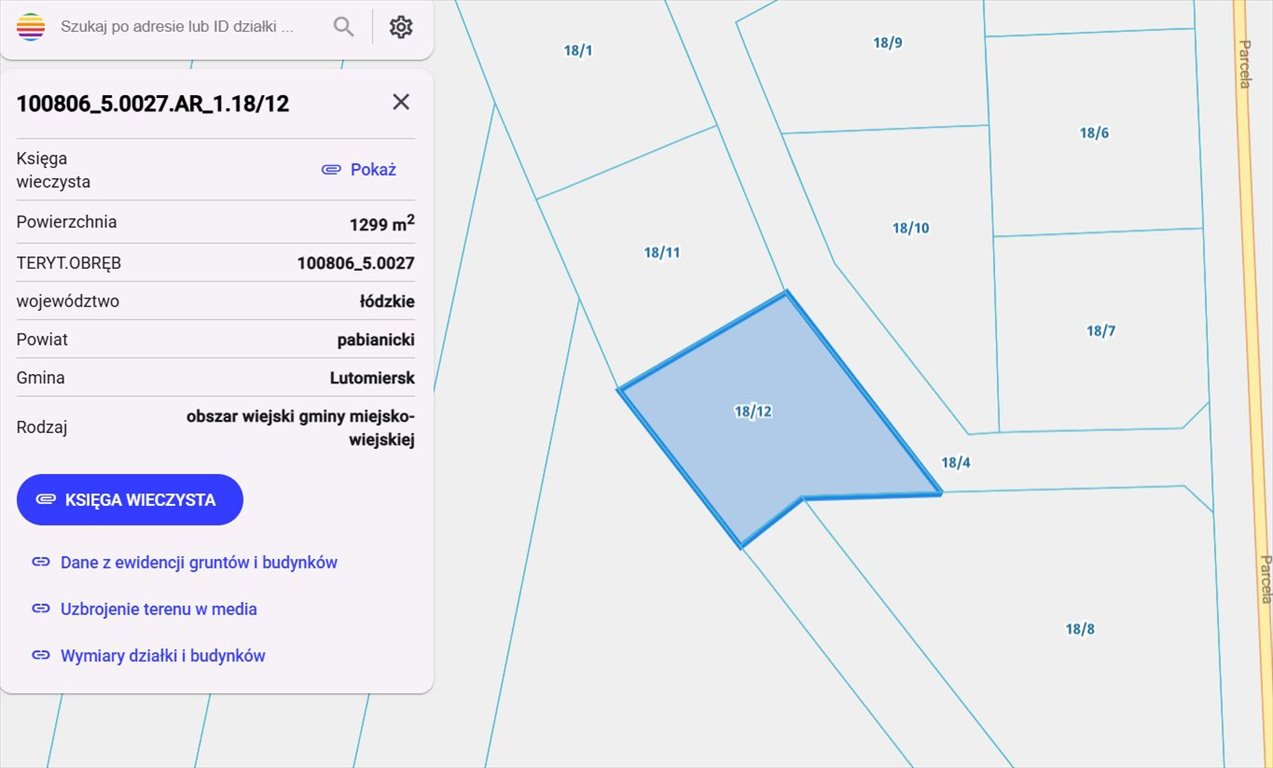This screenshot has height=768, width=1273.
Task: Click the colorful striped app logo
Action: pos(31,27)
